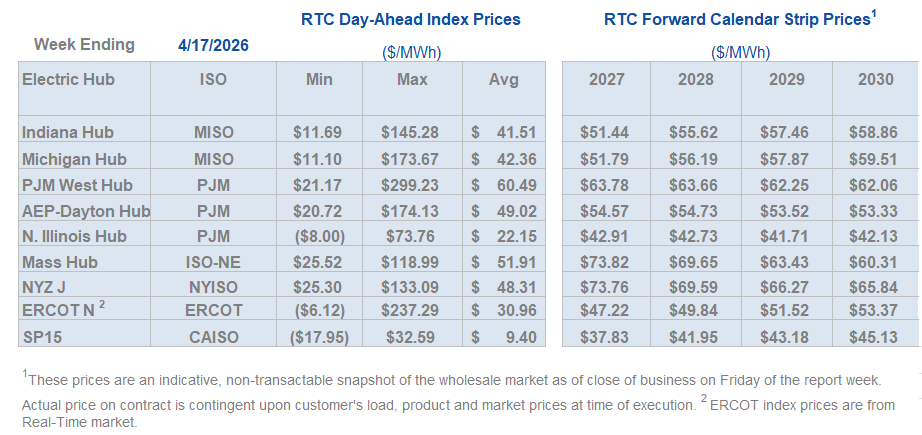Select SP15 minimum price ($17.95)

(x=319, y=337)
